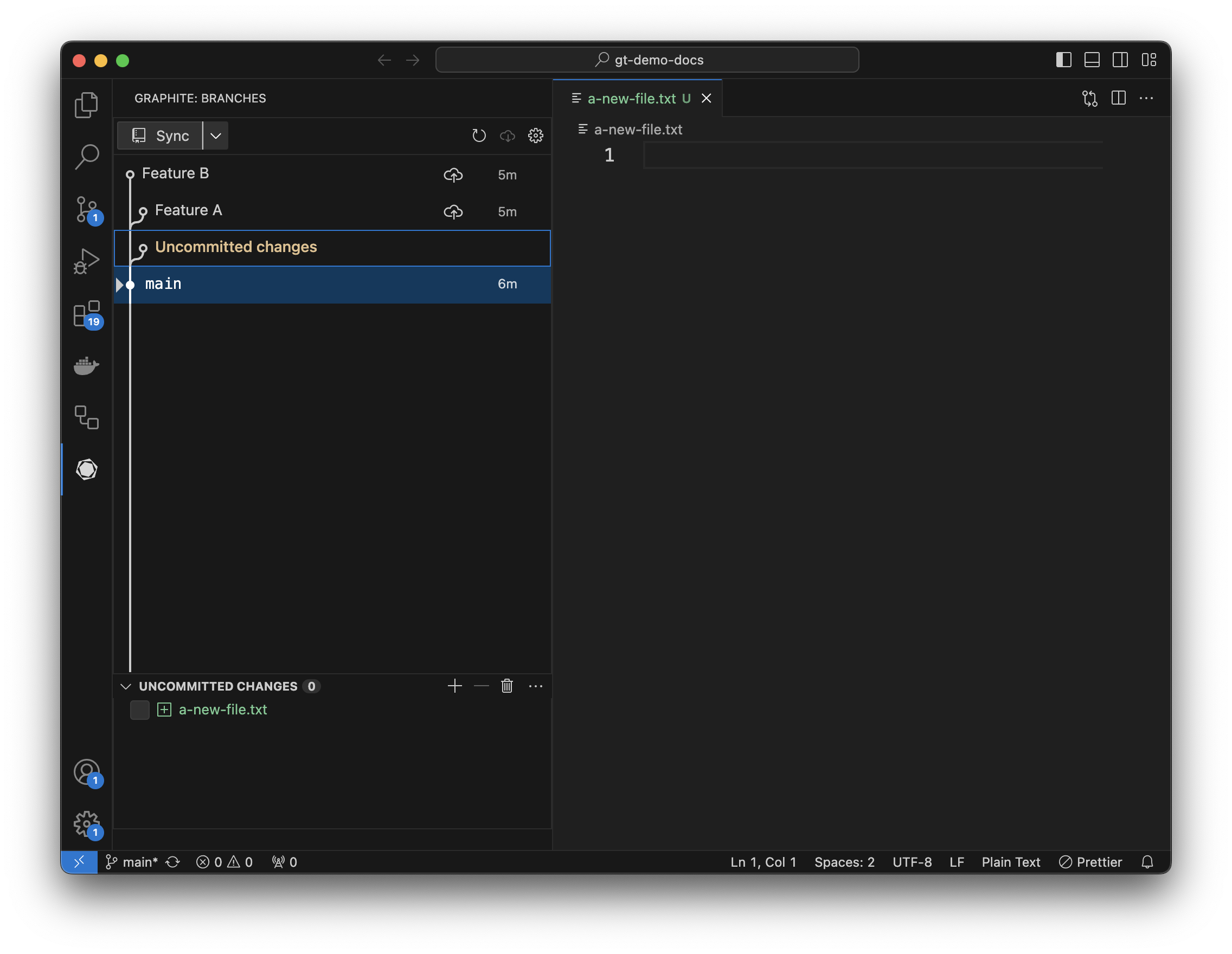This screenshot has height=954, width=1232.
Task: Click Feature B submit cloud icon
Action: pyautogui.click(x=453, y=175)
